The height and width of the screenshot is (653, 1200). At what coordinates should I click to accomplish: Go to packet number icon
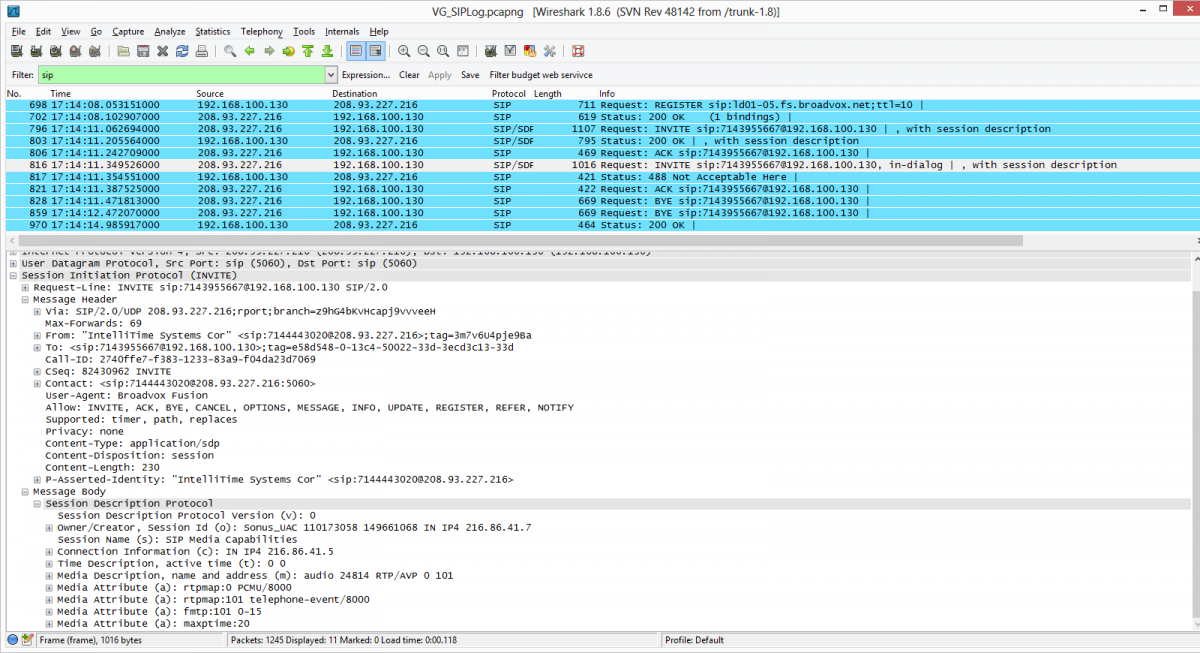(288, 51)
